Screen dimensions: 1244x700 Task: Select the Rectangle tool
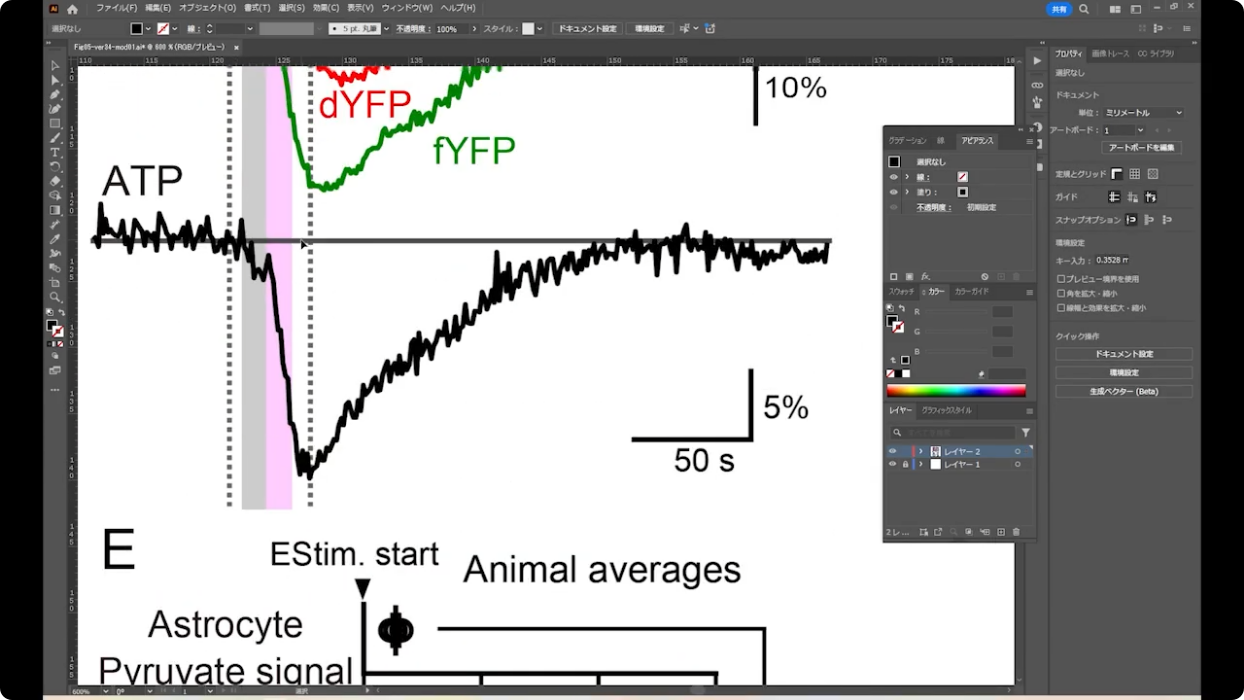(x=55, y=123)
